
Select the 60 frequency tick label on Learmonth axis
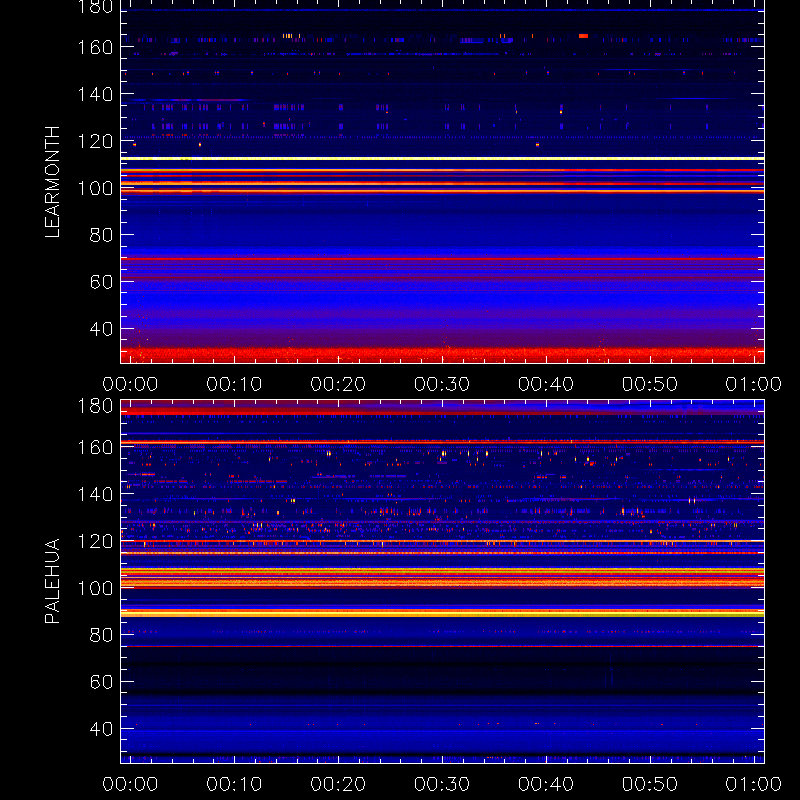click(102, 282)
